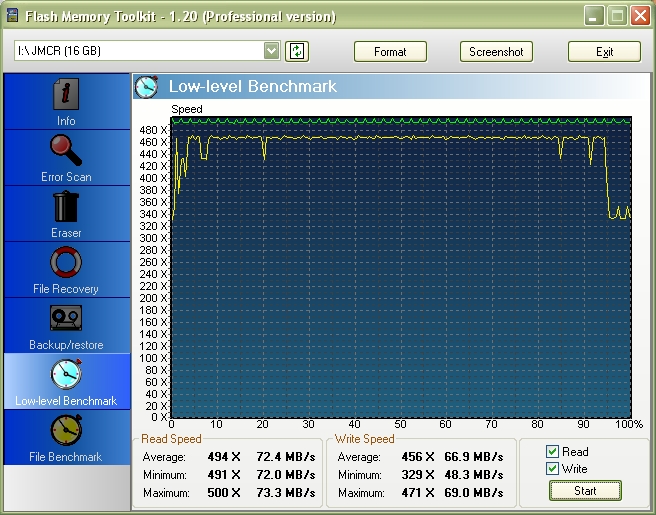Open File Benchmark stopwatch icon
The height and width of the screenshot is (515, 656).
66,431
